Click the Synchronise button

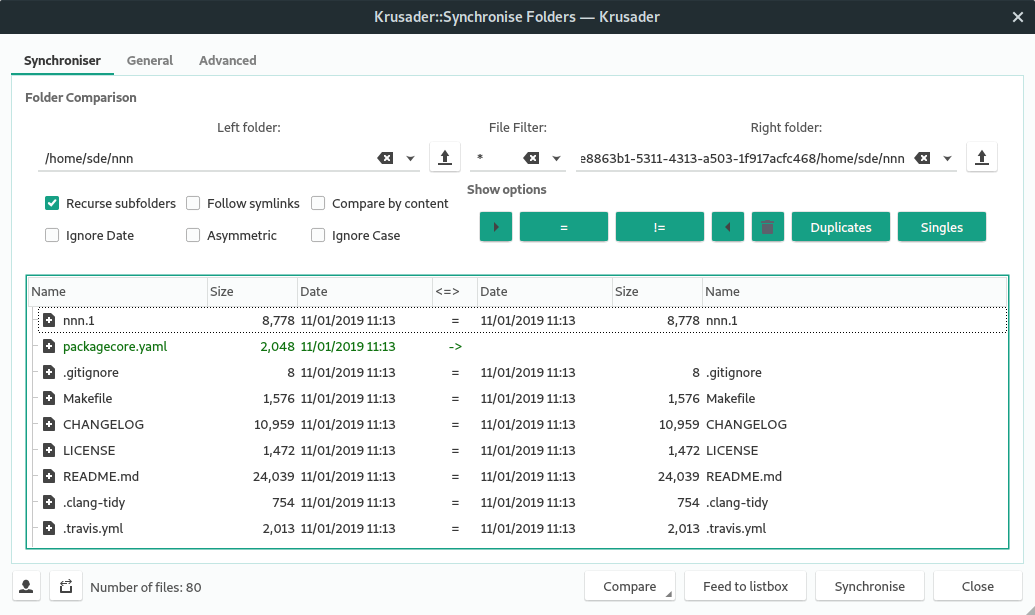click(869, 586)
